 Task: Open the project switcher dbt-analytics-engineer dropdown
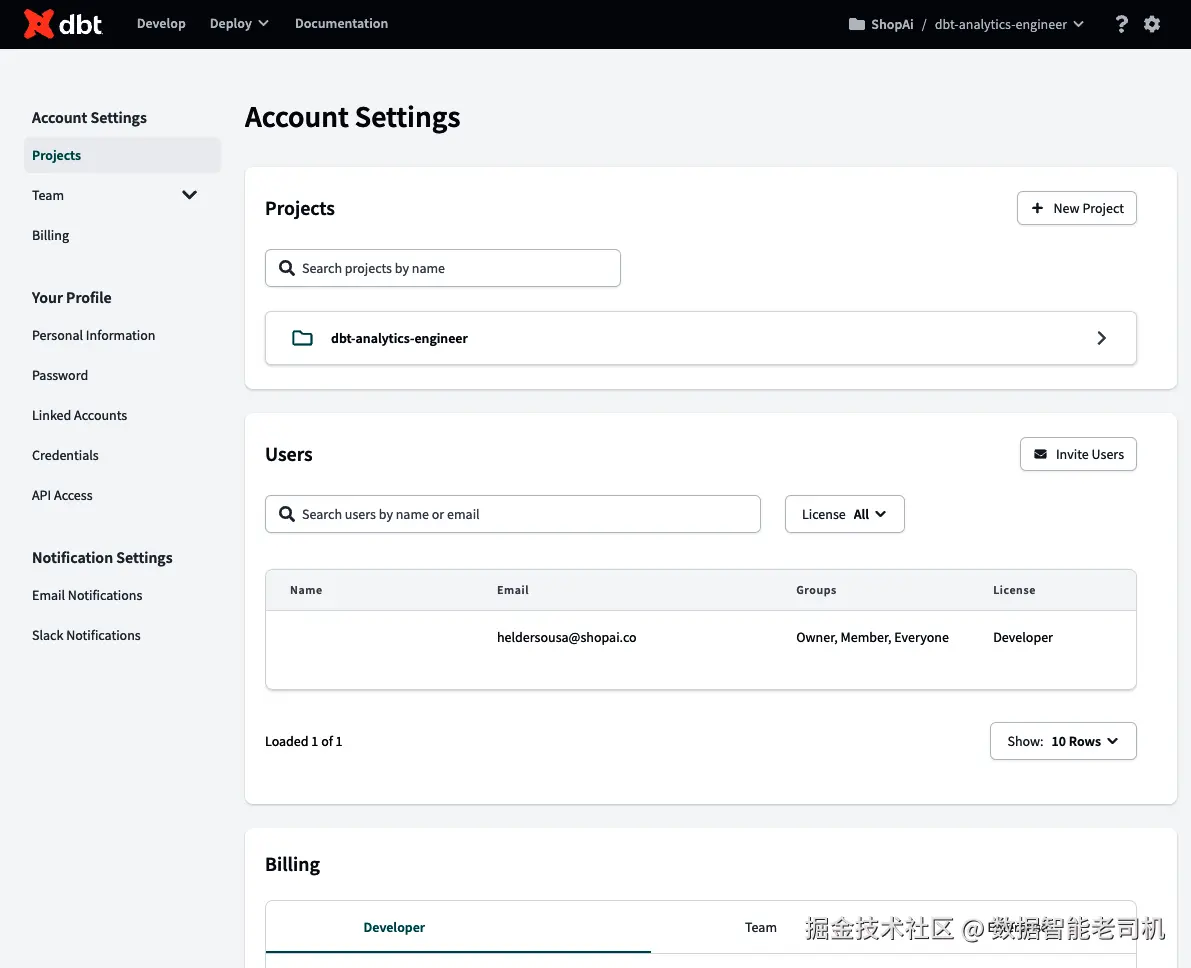point(1009,24)
